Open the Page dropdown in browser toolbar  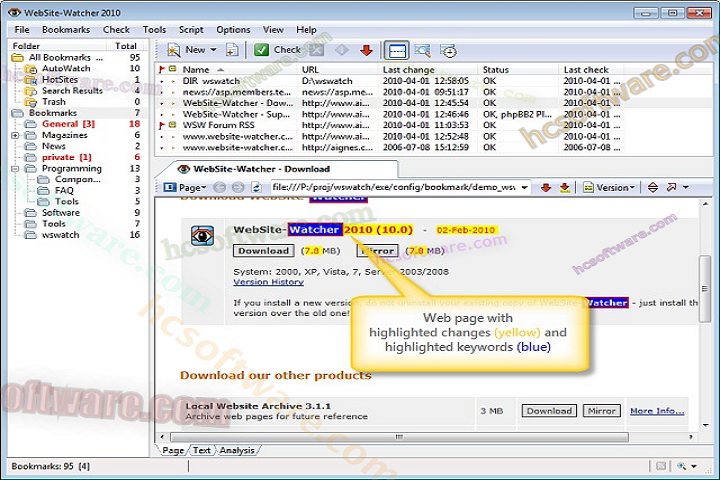(x=185, y=187)
